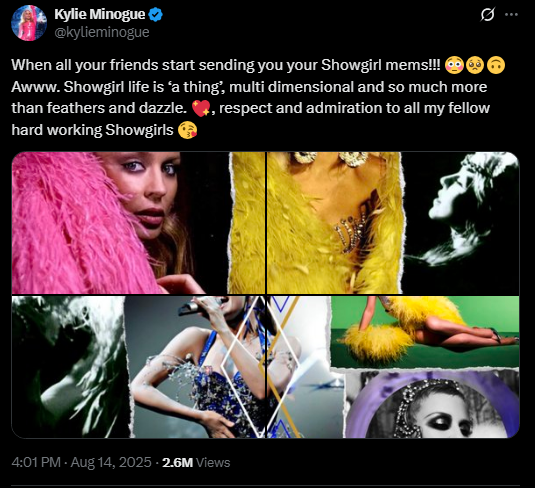This screenshot has width=535, height=488.
Task: Open the yellow feathers on green photo
Action: (x=425, y=331)
